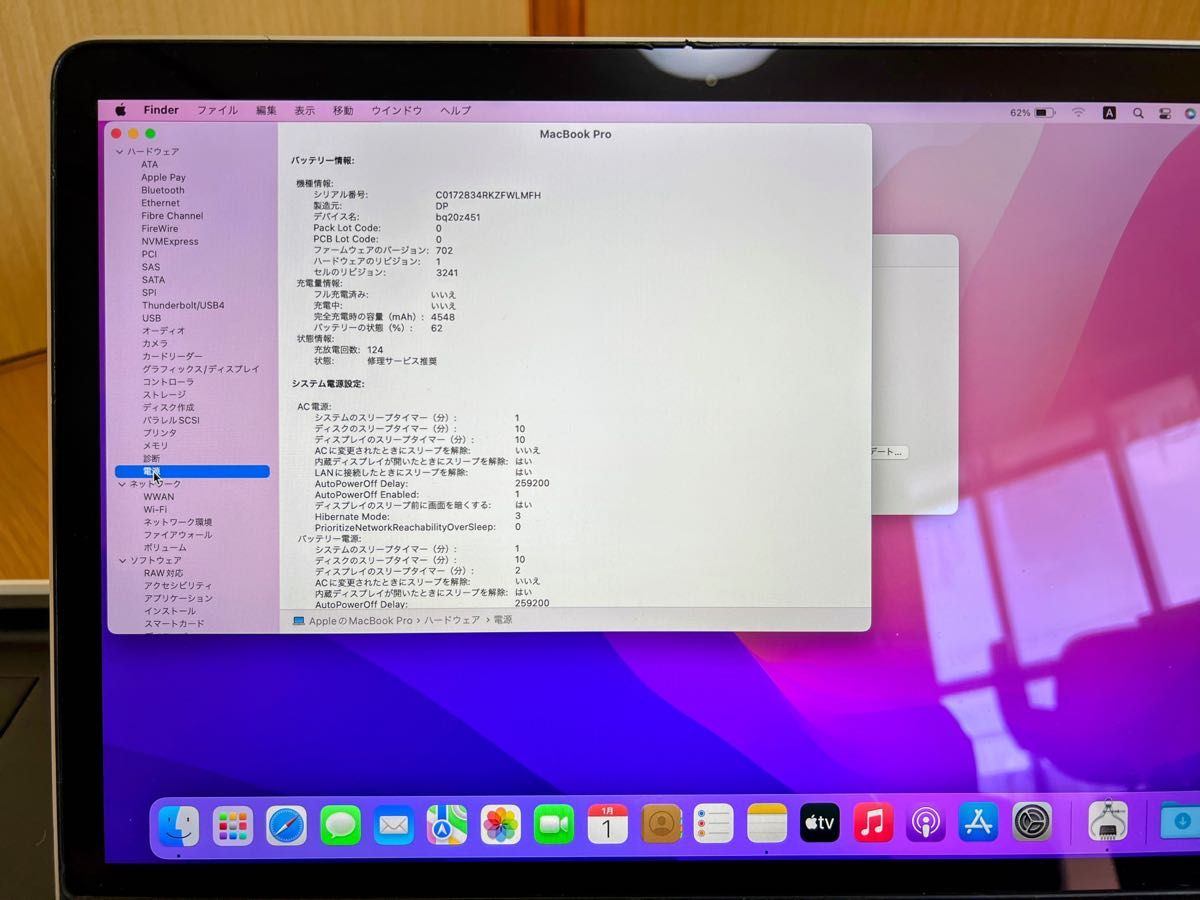The height and width of the screenshot is (900, 1200).
Task: Select USB in the sidebar
Action: coord(151,318)
